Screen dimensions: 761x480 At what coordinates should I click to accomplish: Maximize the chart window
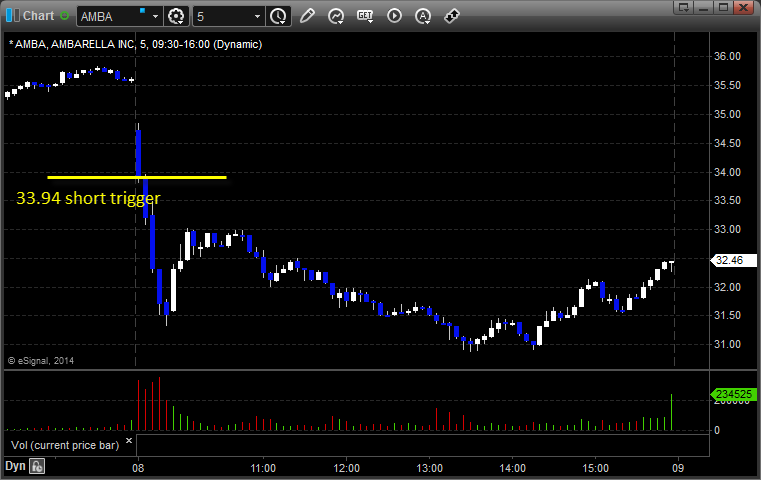(x=723, y=7)
